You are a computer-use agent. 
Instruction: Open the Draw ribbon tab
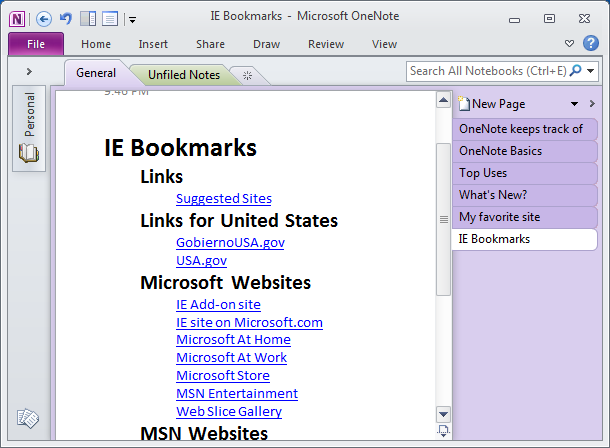(266, 44)
